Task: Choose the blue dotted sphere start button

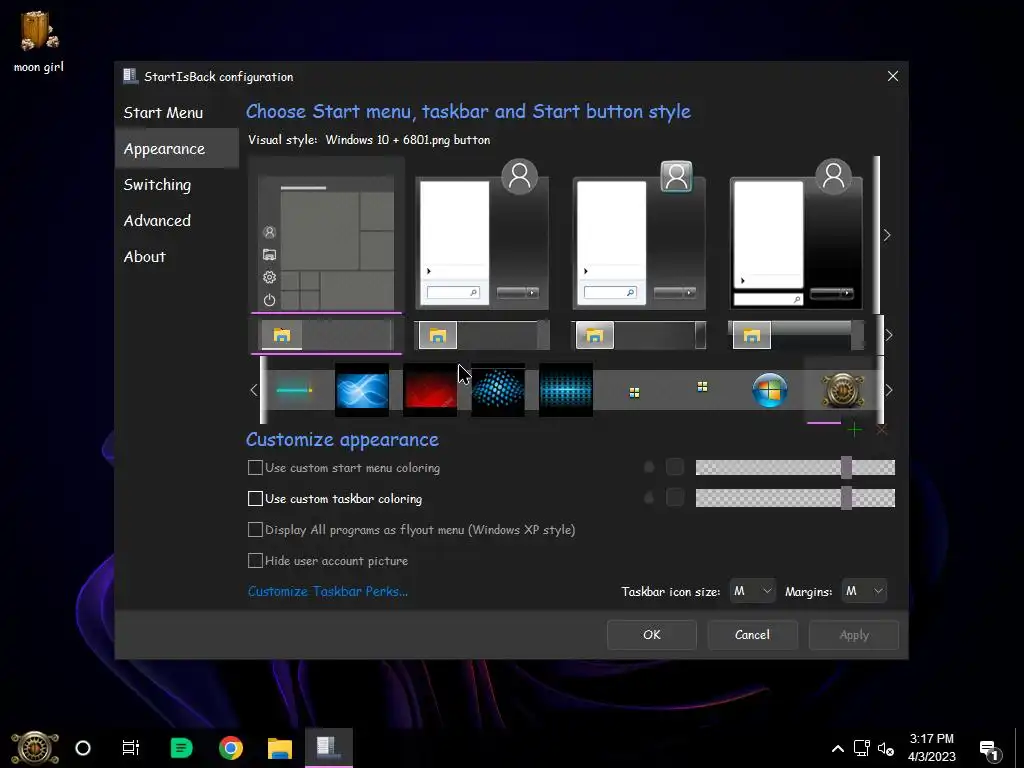Action: [x=498, y=391]
